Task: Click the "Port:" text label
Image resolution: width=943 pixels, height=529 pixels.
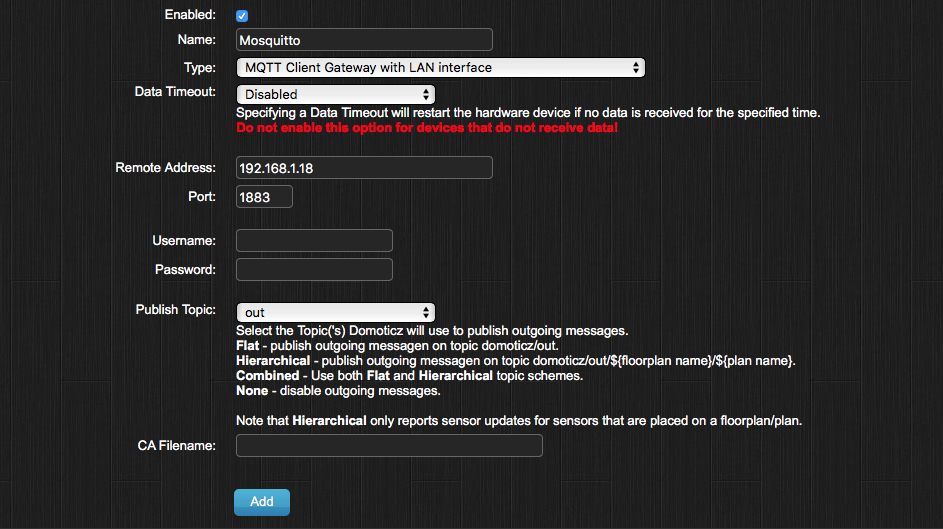Action: click(201, 196)
